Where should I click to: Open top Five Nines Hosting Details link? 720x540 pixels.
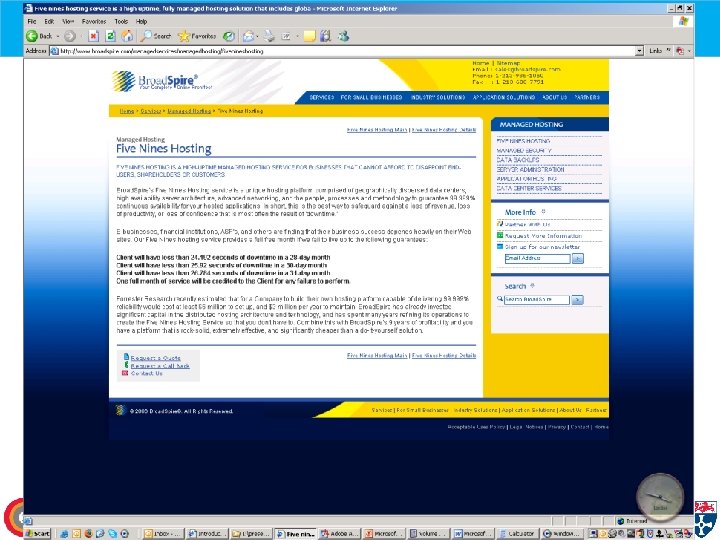[x=444, y=130]
